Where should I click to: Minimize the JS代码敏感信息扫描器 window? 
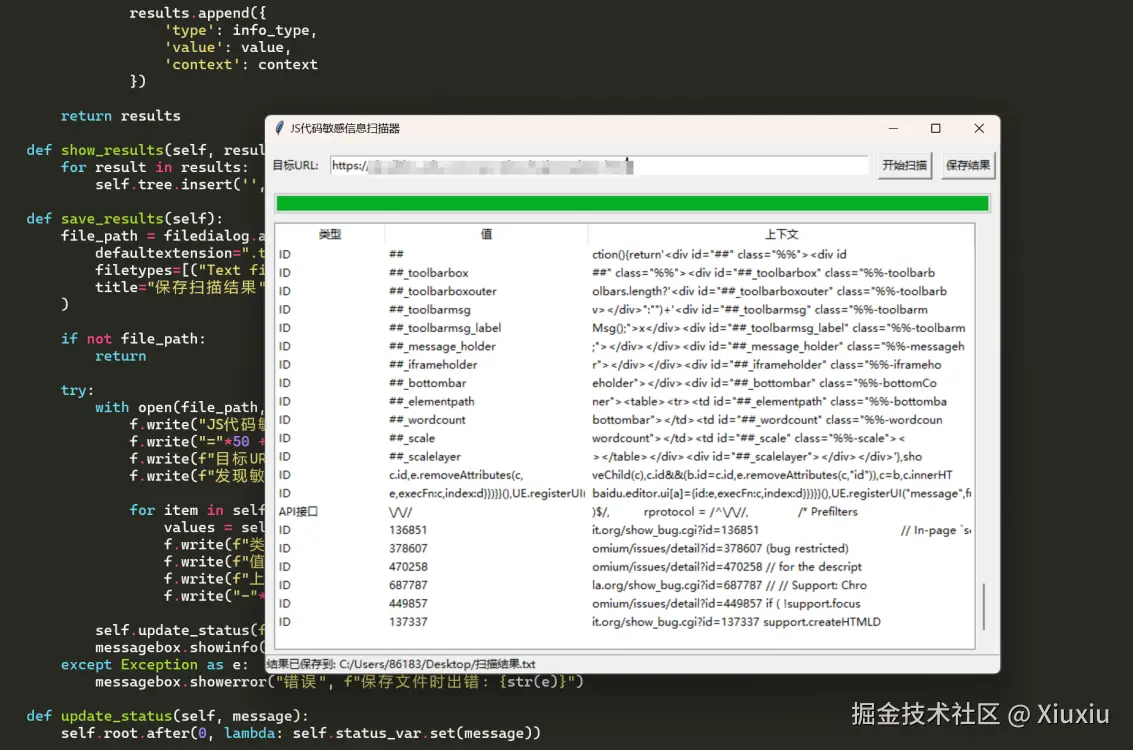pos(893,128)
